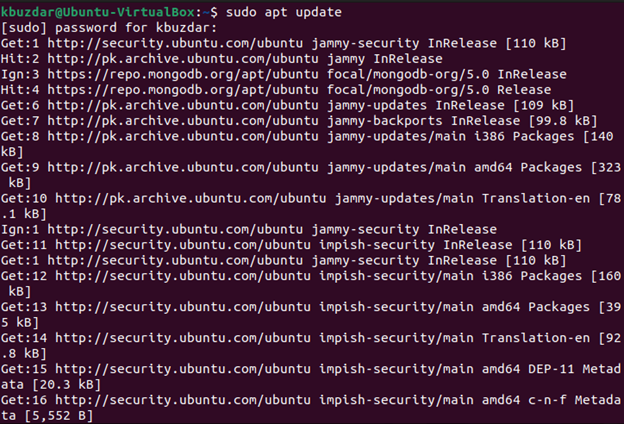Click the kbuzdar@Ubuntu-VirtualBox prompt text
This screenshot has height=424, width=624.
(x=98, y=12)
